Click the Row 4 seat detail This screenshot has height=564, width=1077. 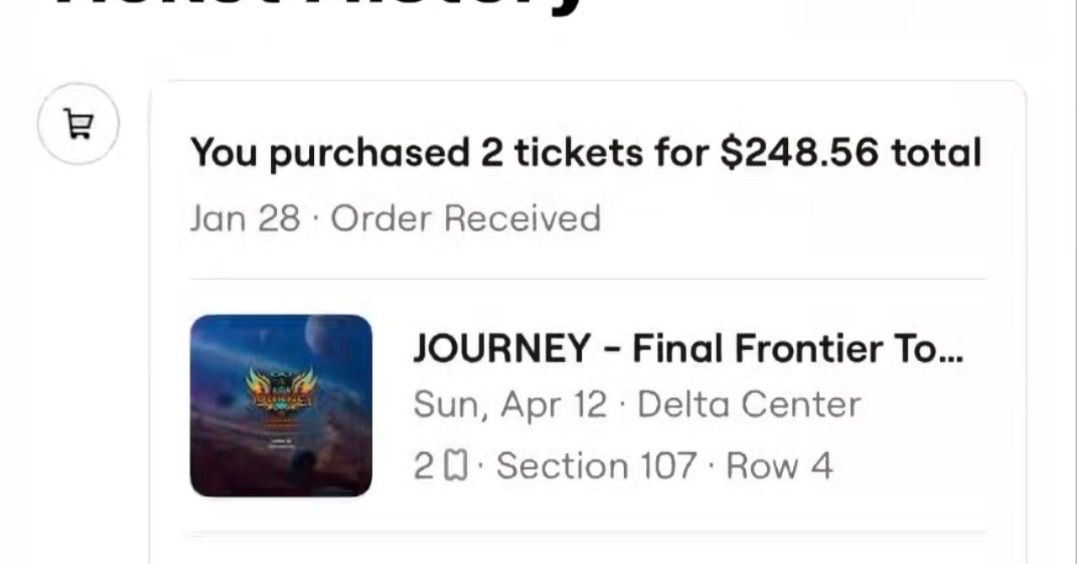(x=779, y=466)
